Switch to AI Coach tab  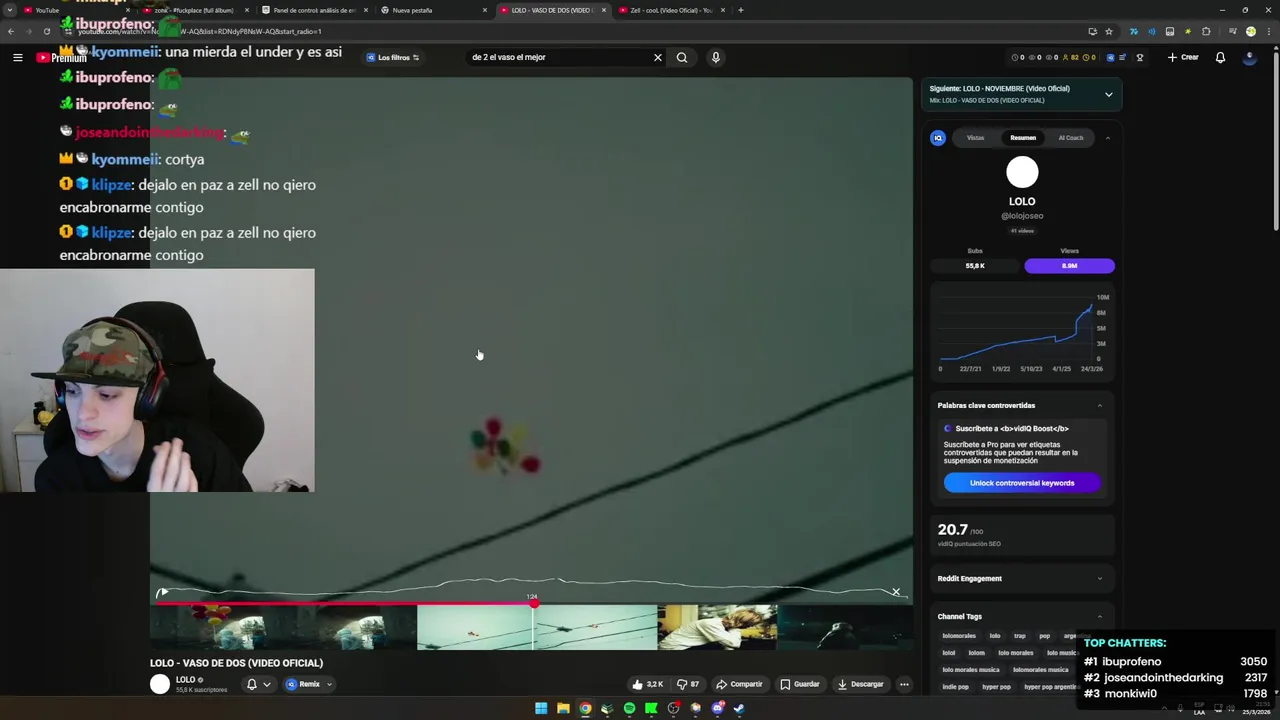point(1071,138)
